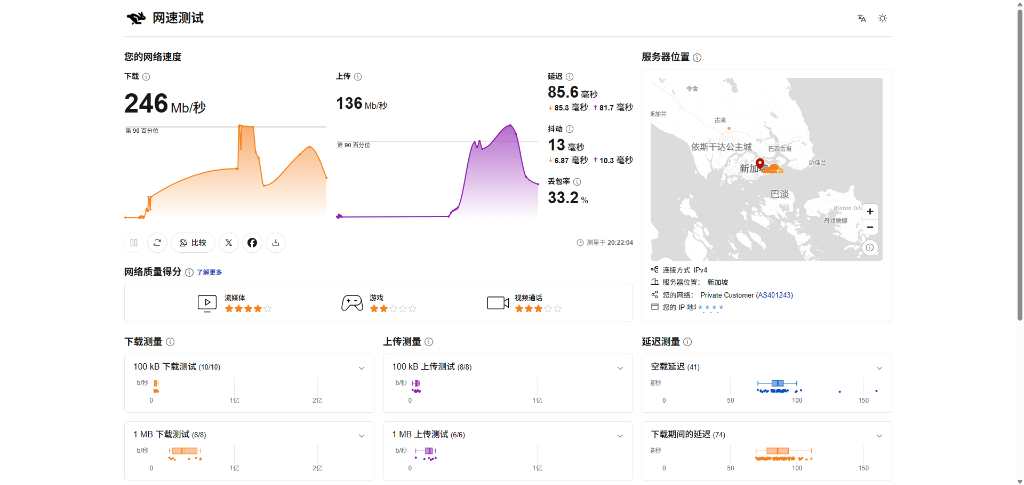This screenshot has width=1024, height=485.
Task: Click the red location pin on the map
Action: pyautogui.click(x=760, y=164)
